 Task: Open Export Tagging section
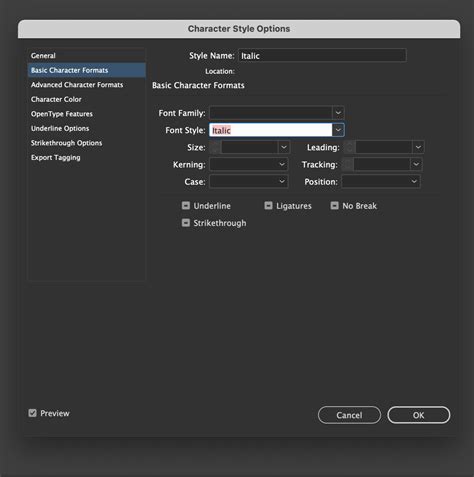86,157
